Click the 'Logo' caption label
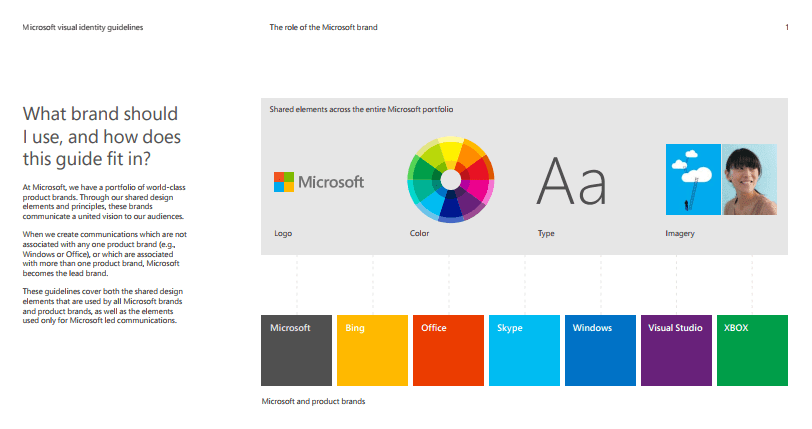Viewport: 812px width, 429px height. [x=283, y=234]
